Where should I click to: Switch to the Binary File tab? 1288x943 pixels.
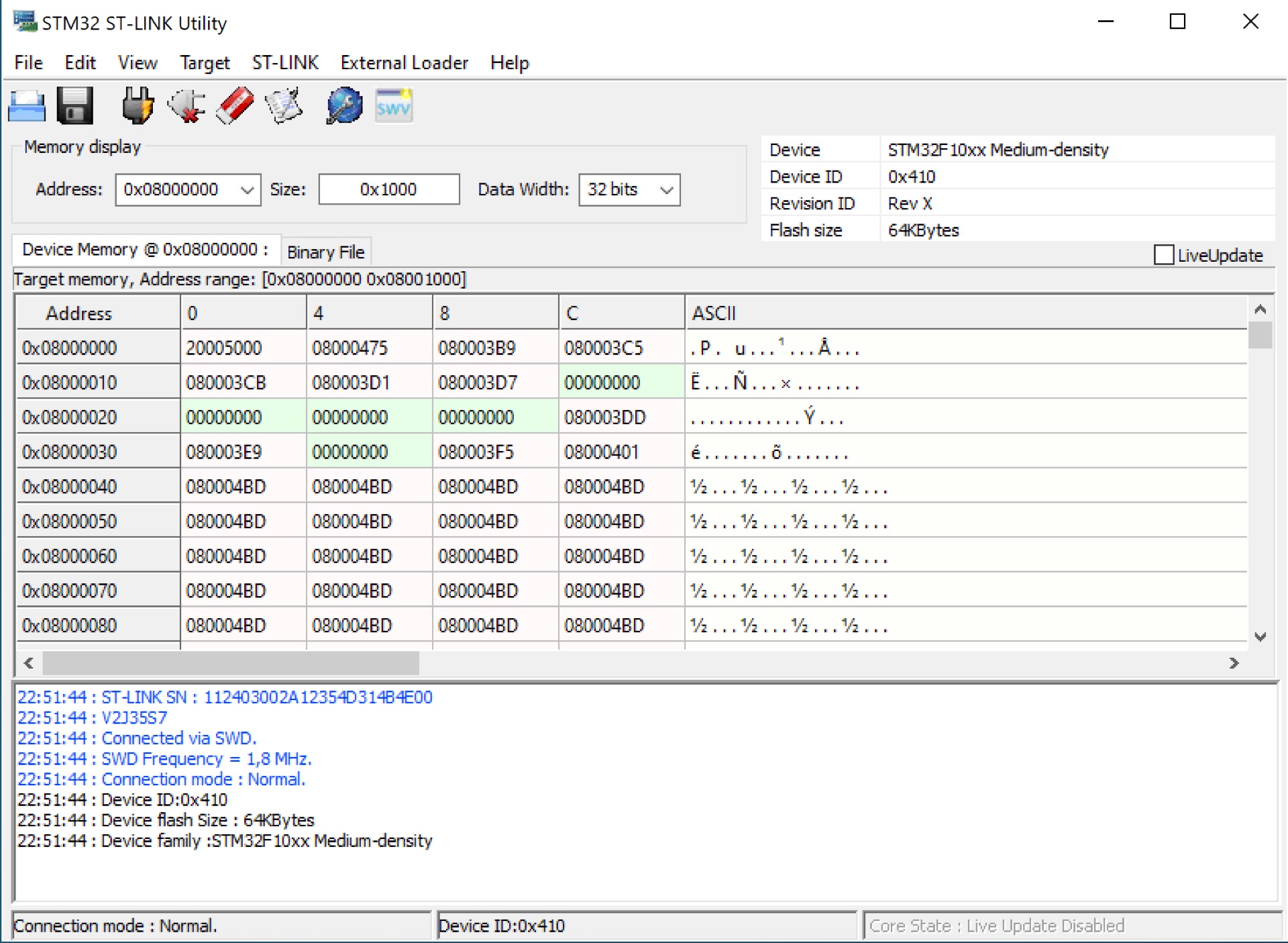point(326,252)
